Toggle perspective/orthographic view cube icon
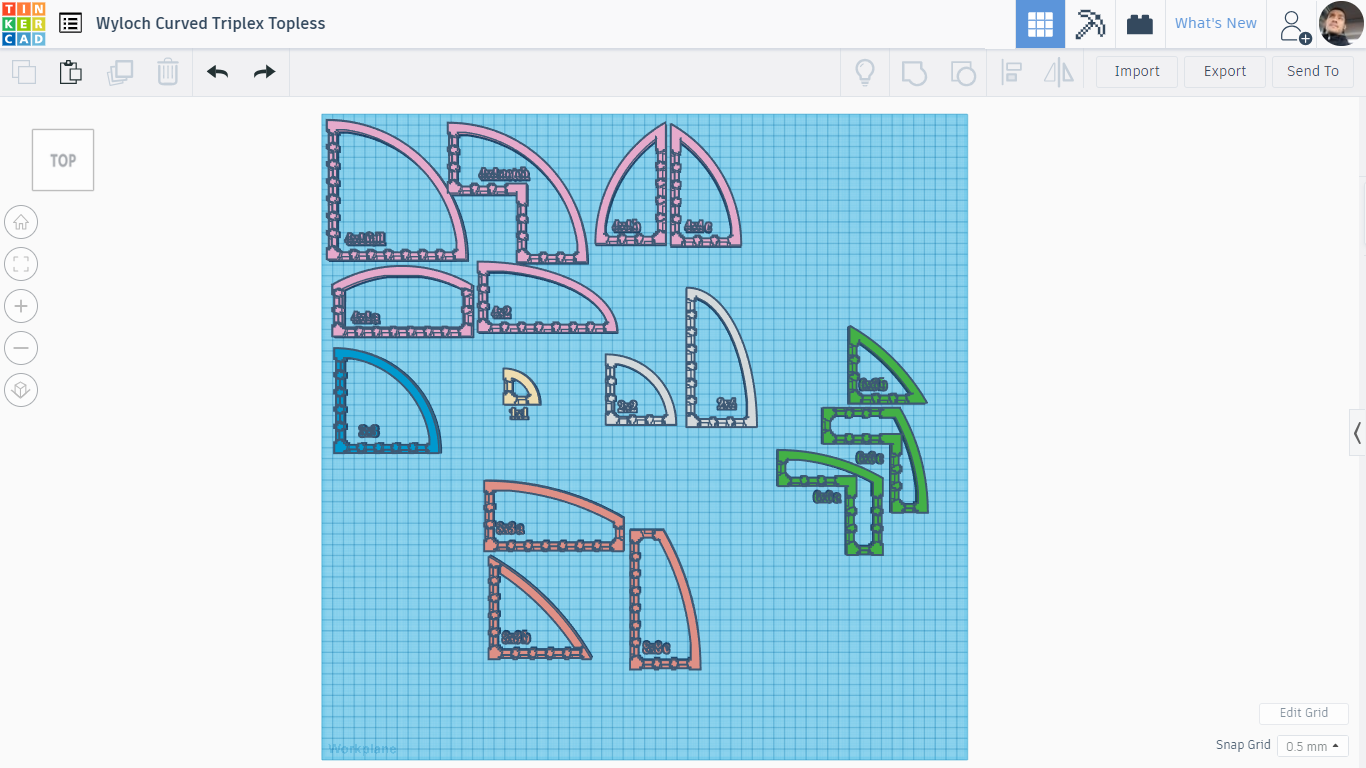Screen dimensions: 1366x768 [21, 390]
